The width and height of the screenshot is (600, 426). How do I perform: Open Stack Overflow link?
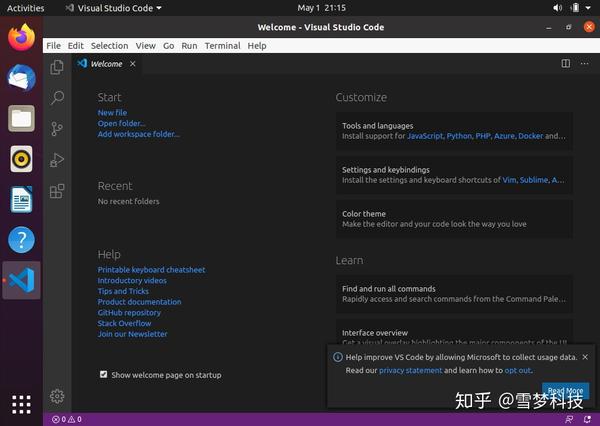tap(124, 323)
